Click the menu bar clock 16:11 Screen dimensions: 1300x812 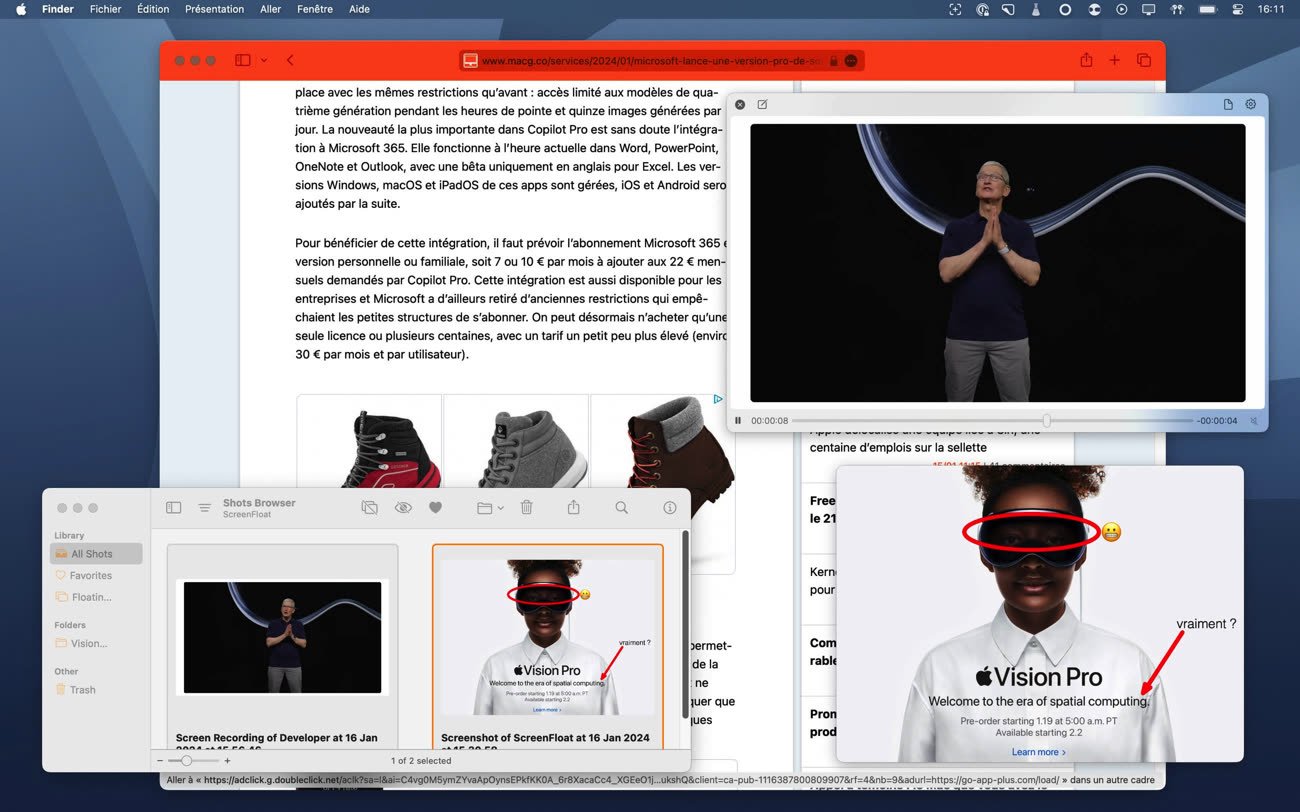[1271, 9]
